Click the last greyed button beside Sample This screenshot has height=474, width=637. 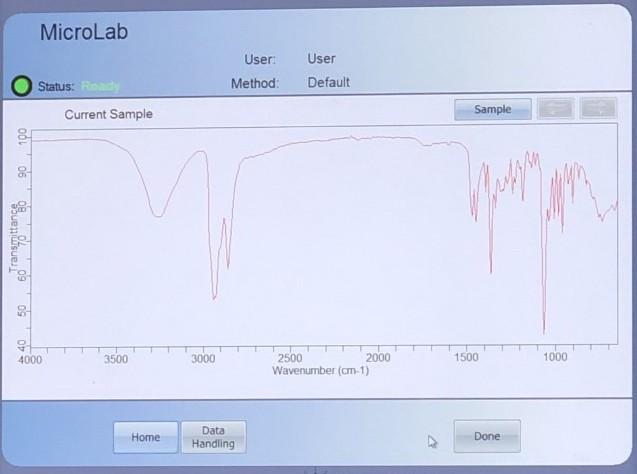click(599, 108)
